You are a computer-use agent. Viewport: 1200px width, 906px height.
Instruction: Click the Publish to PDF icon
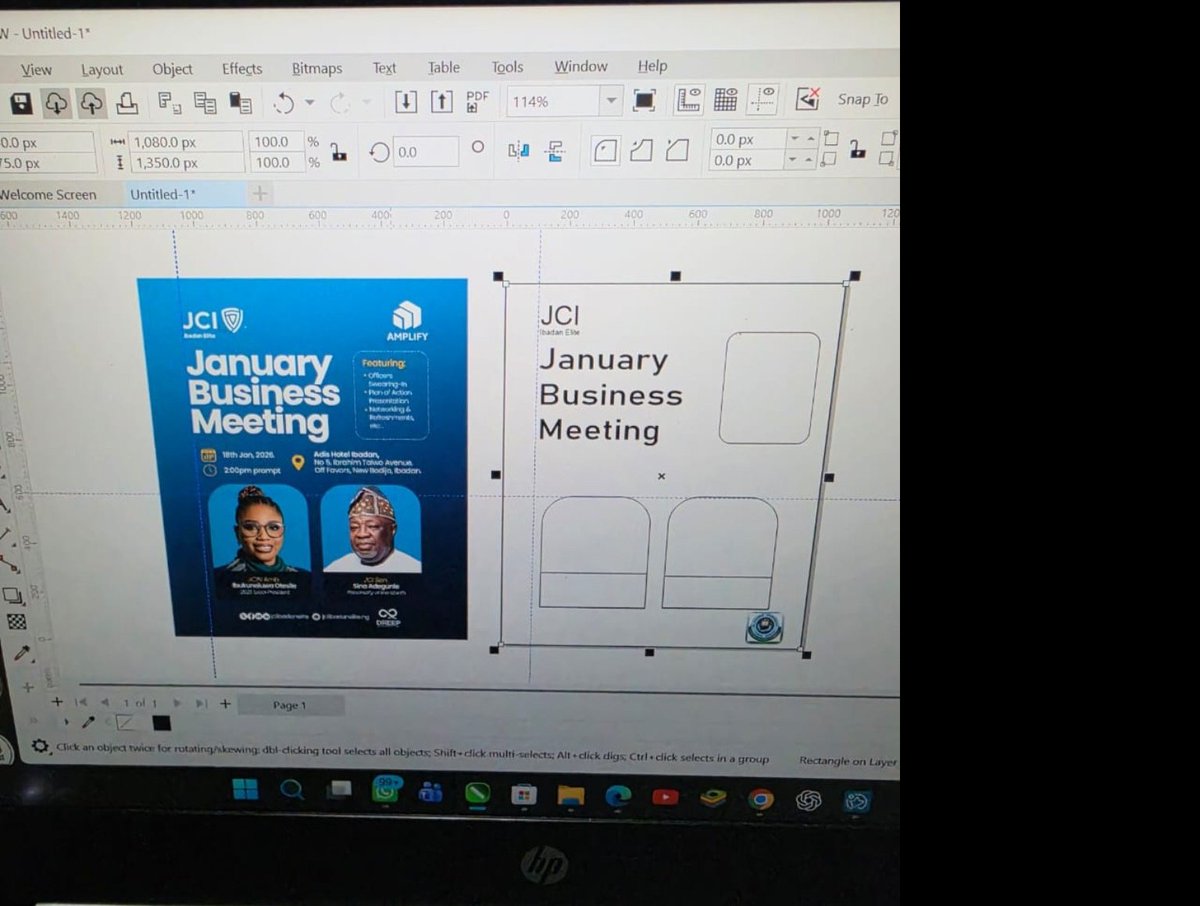[477, 101]
